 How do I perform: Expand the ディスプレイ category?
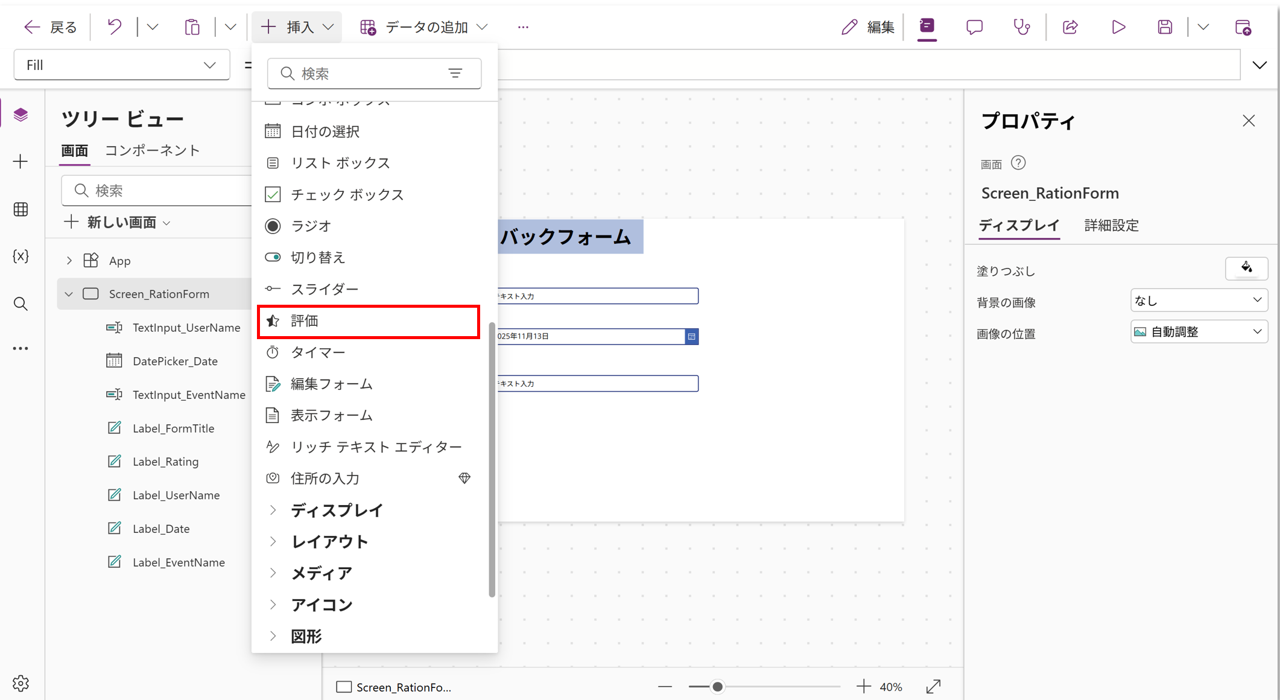click(x=336, y=510)
